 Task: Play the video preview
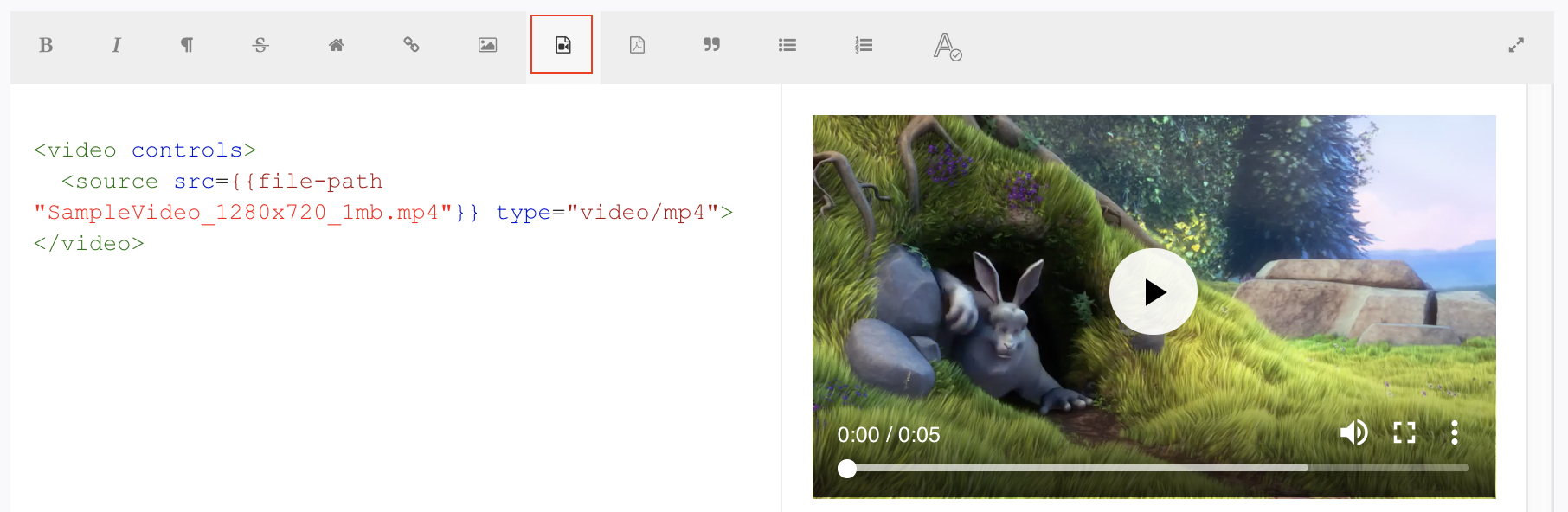[x=1153, y=292]
